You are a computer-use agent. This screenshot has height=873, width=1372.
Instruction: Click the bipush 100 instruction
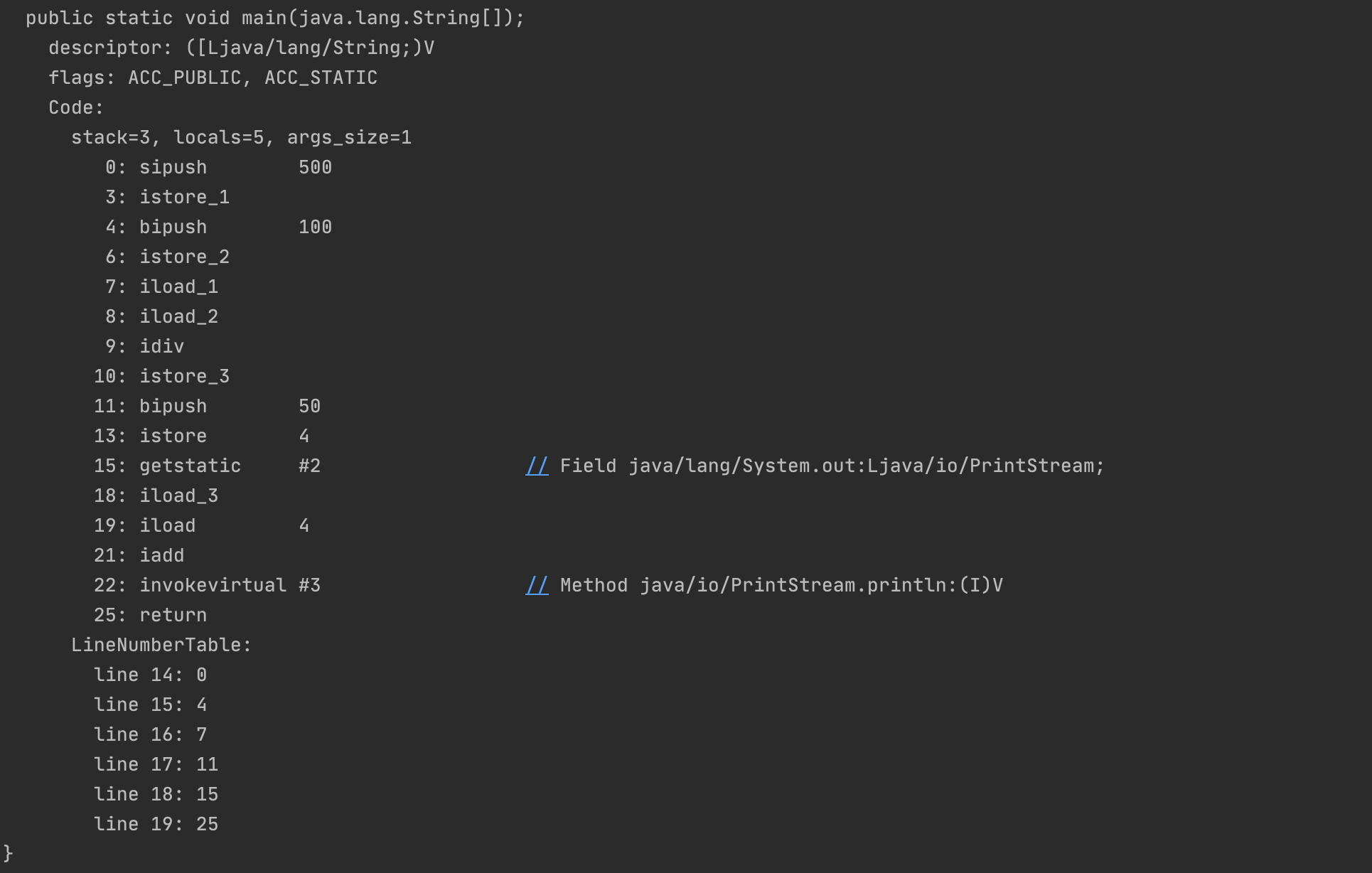[x=218, y=227]
